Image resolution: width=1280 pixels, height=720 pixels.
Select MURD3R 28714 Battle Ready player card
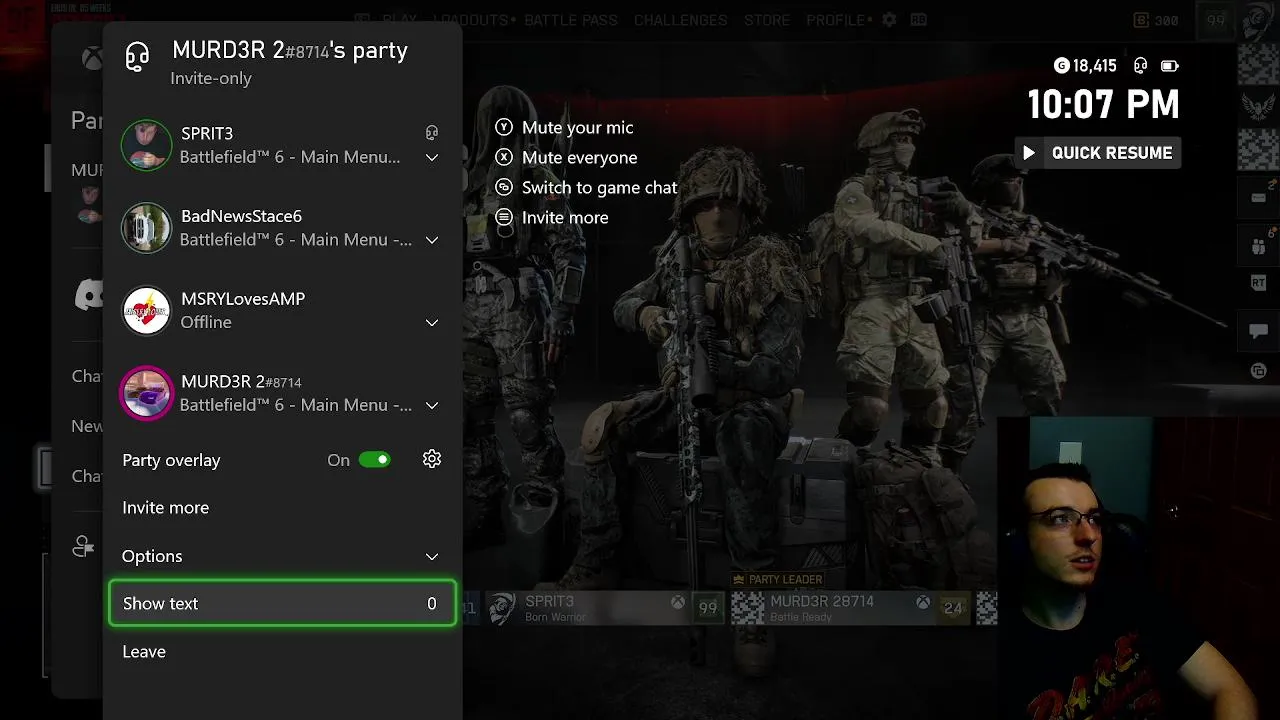point(850,608)
